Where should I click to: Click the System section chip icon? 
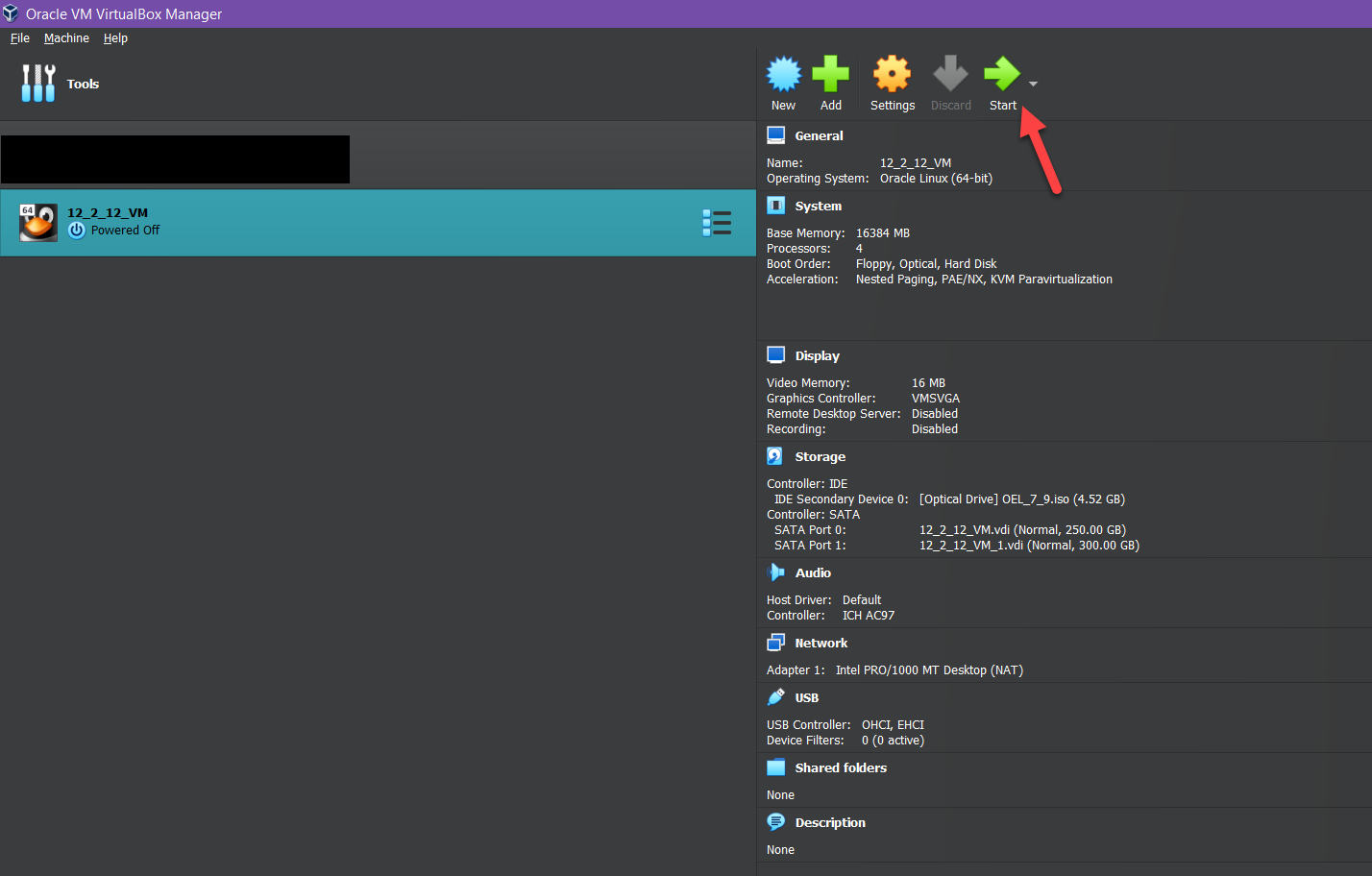pos(776,206)
